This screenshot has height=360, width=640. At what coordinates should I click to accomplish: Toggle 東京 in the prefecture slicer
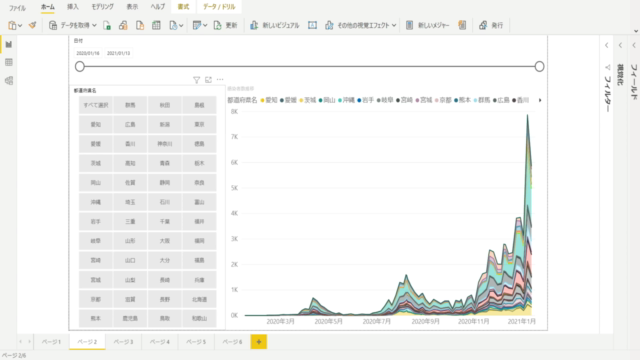(x=199, y=124)
